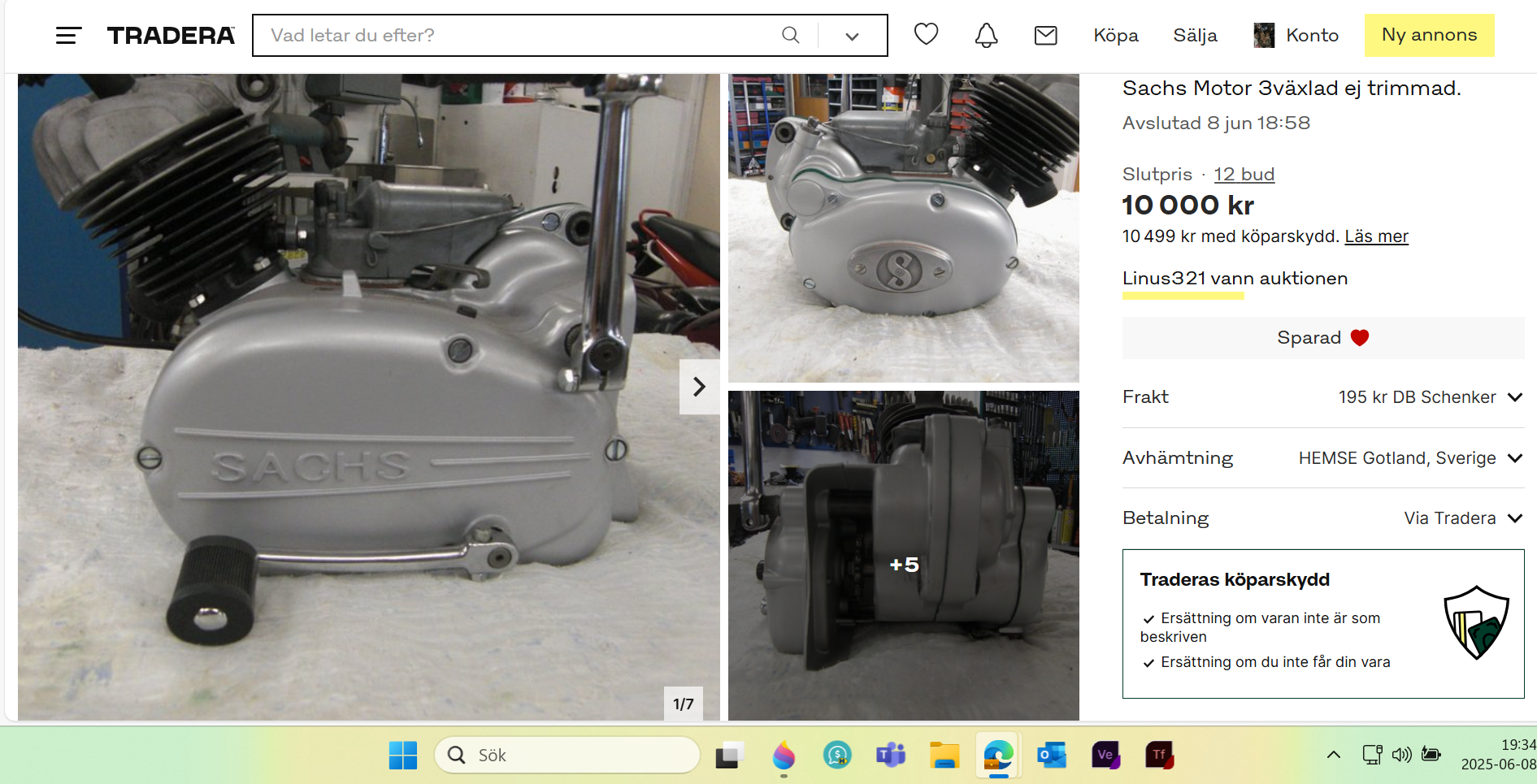1537x784 pixels.
Task: Open messages envelope icon
Action: (x=1045, y=35)
